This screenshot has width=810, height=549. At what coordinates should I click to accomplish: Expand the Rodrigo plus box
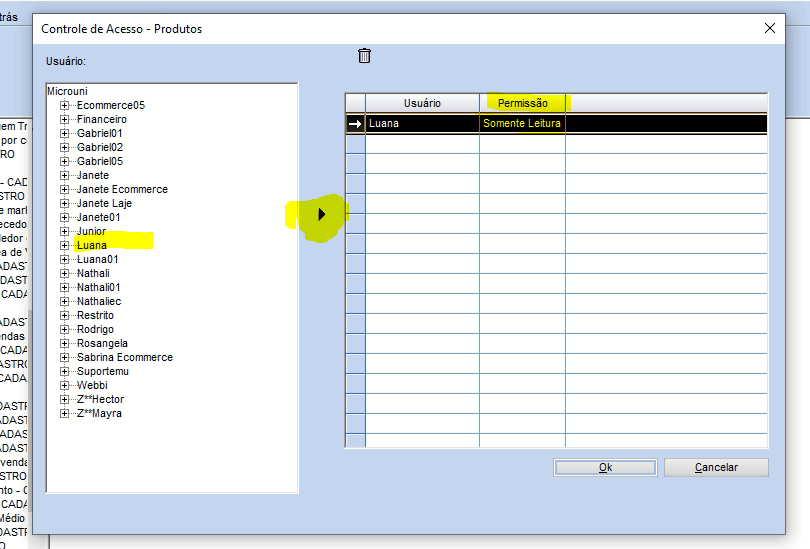tap(65, 329)
